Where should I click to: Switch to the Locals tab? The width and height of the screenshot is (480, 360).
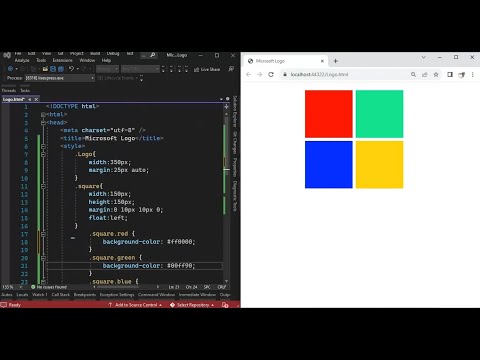point(22,295)
